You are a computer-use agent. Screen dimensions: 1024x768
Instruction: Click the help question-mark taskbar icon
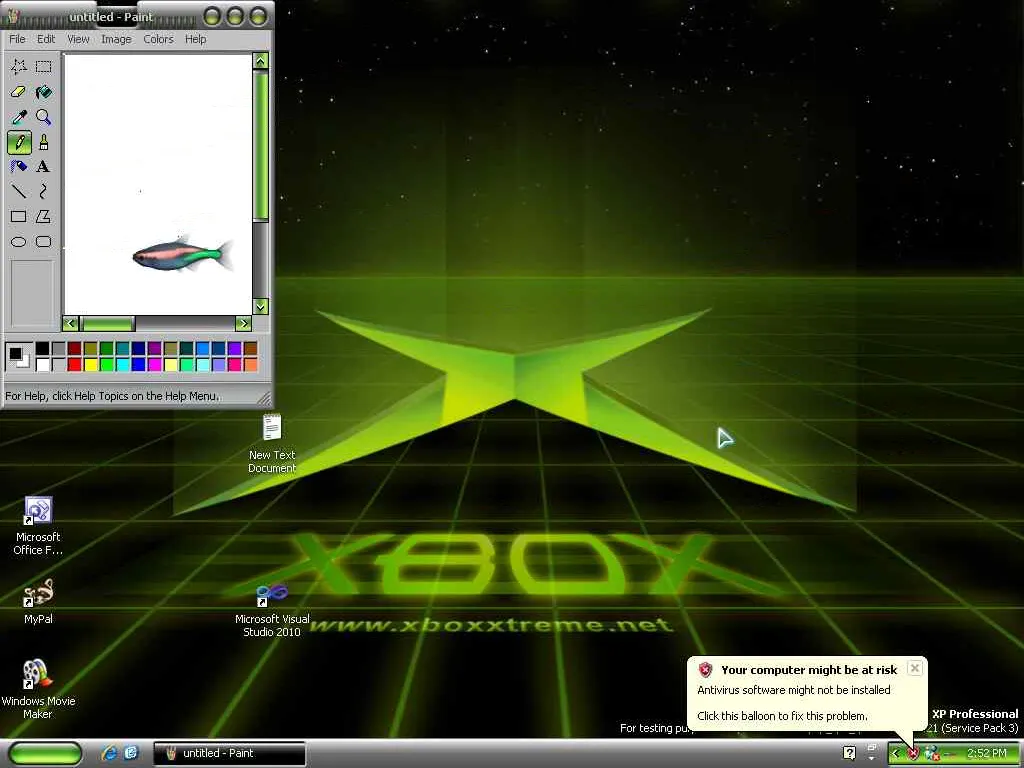(849, 753)
